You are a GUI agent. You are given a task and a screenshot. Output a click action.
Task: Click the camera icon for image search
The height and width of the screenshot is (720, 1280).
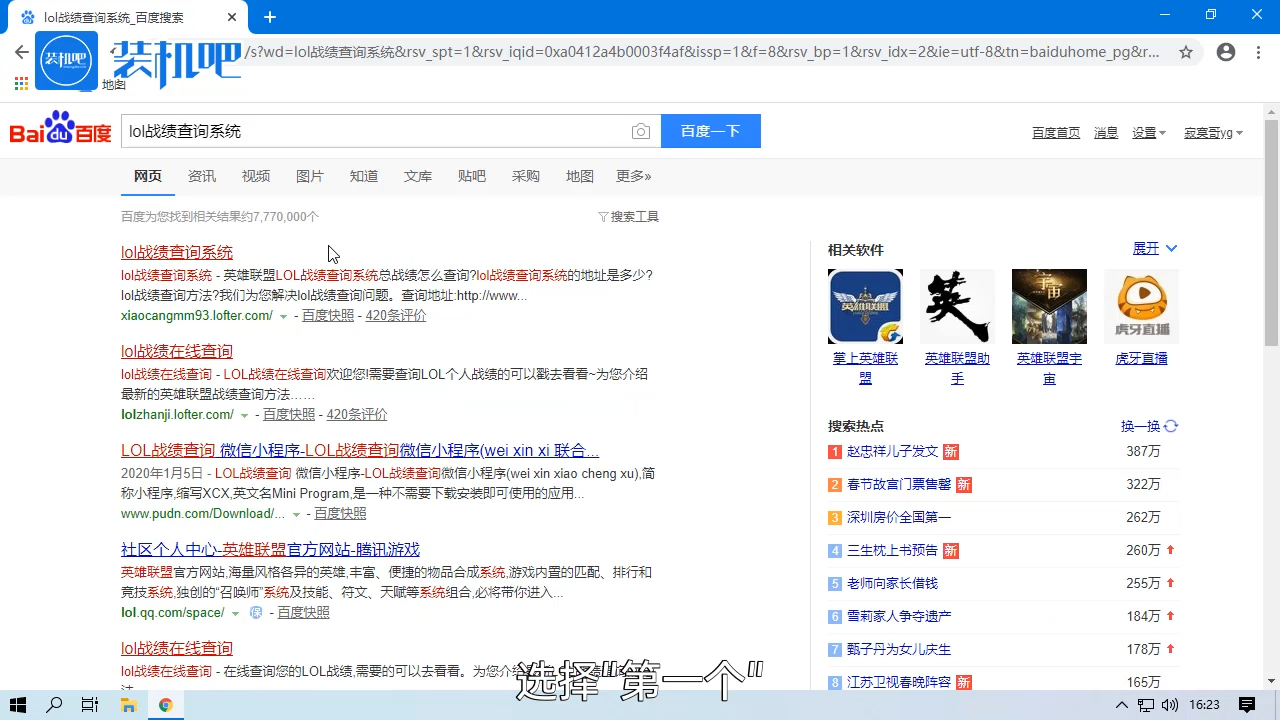coord(641,131)
